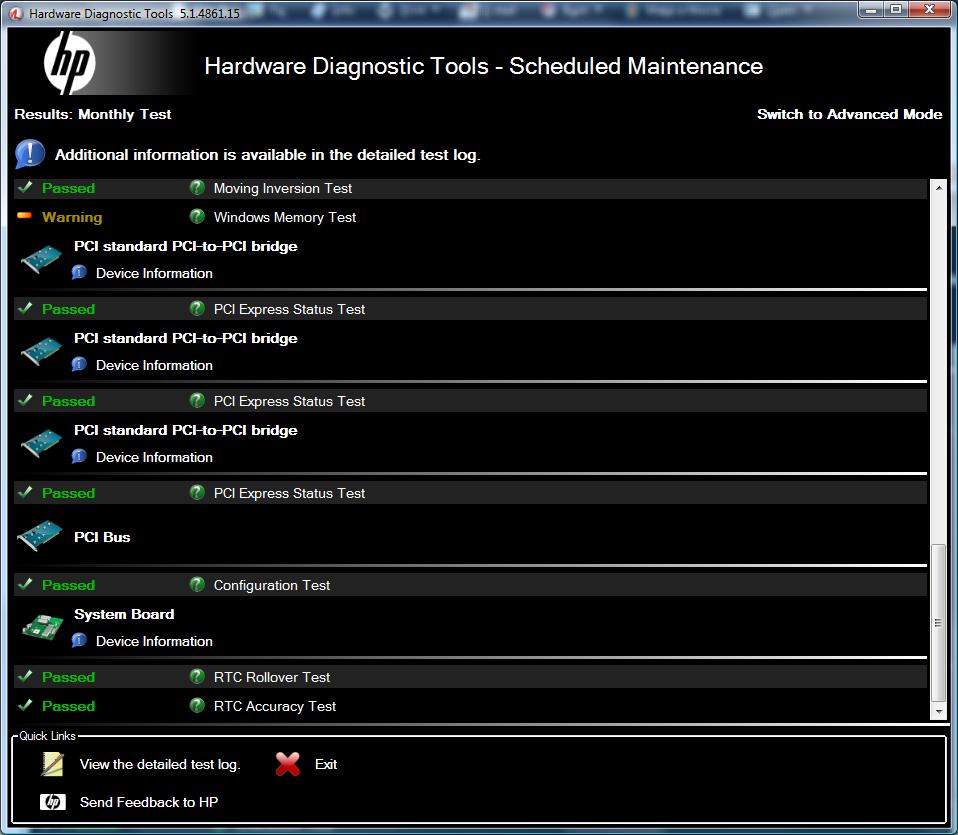This screenshot has width=958, height=835.
Task: Click Send Feedback to HP
Action: pyautogui.click(x=148, y=802)
